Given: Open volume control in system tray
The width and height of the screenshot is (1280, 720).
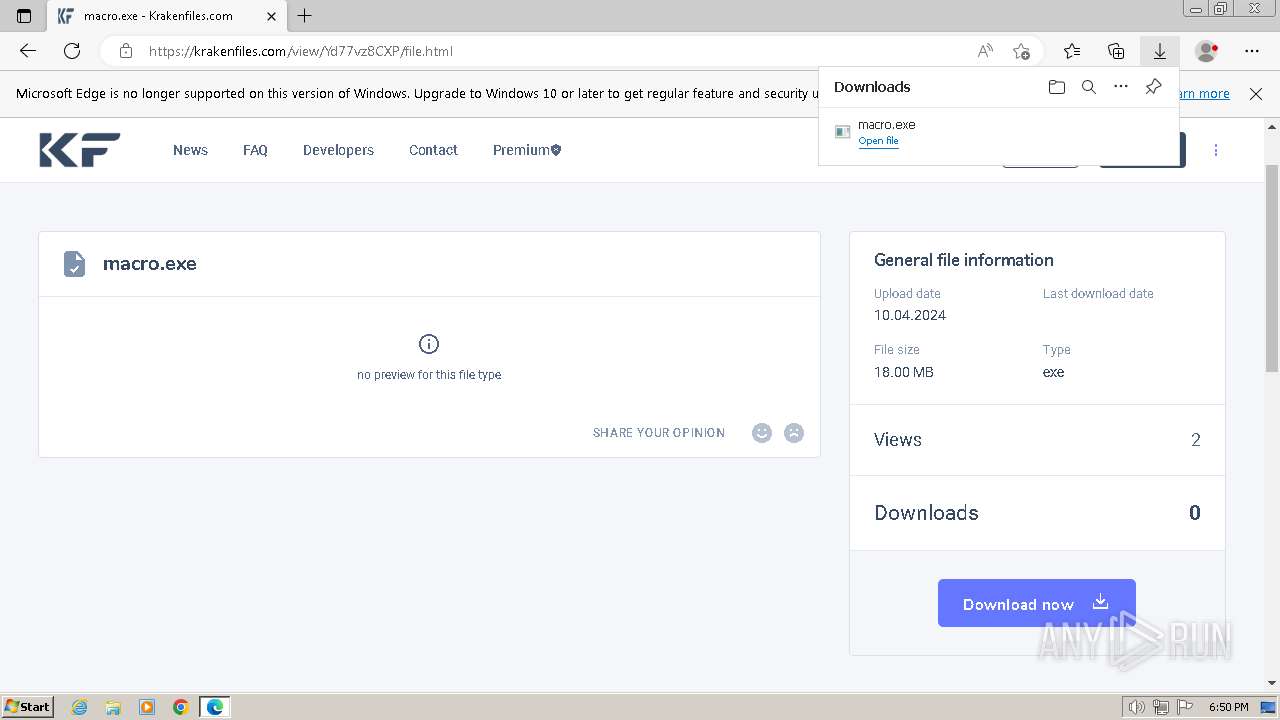Looking at the screenshot, I should (x=1137, y=707).
